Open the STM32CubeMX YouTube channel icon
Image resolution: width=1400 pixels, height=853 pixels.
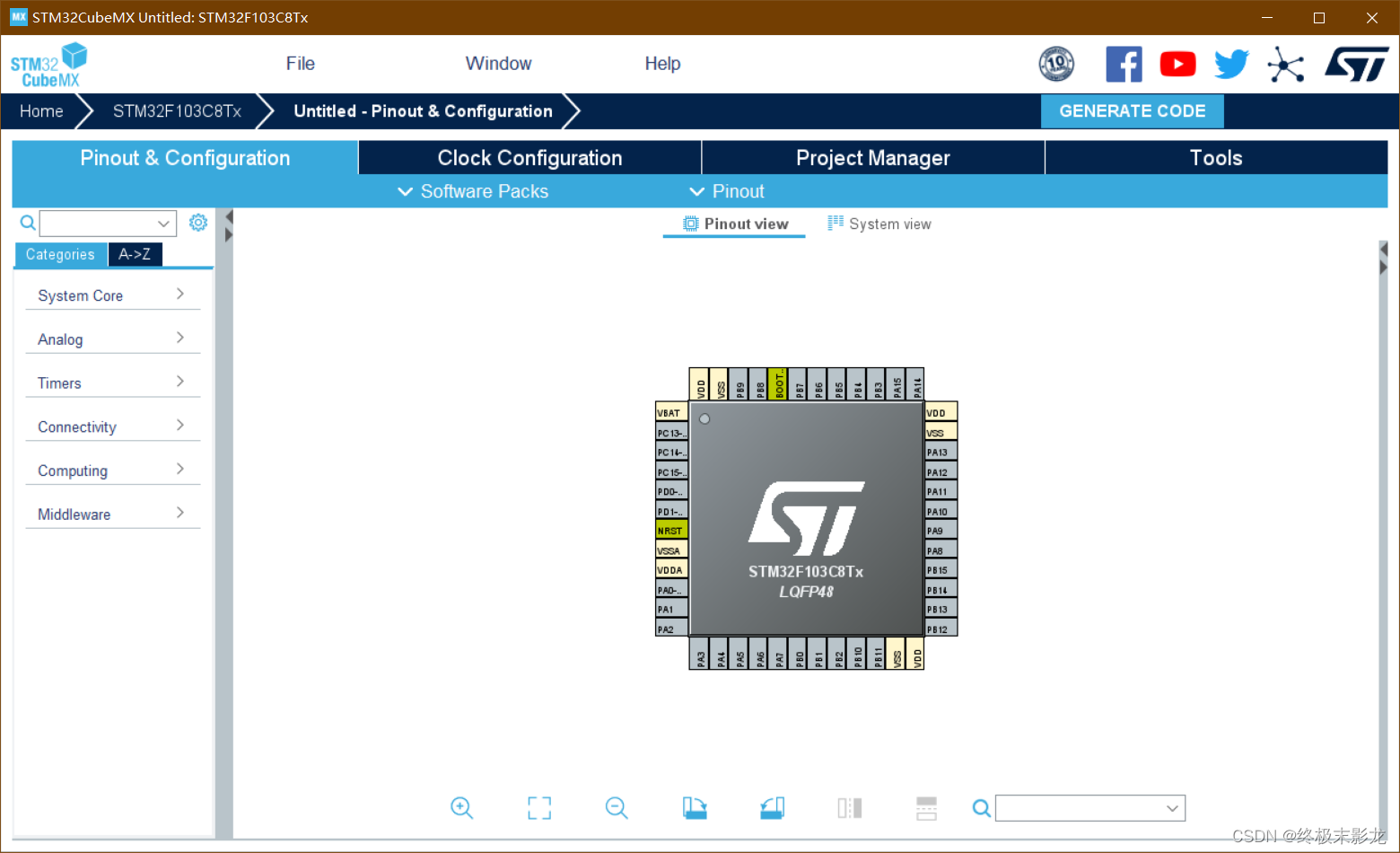1177,64
